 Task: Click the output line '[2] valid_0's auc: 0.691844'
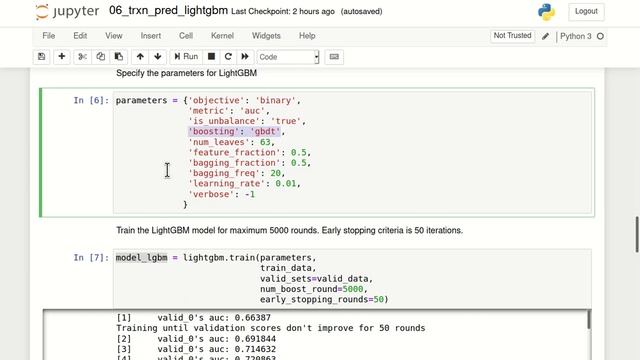(x=196, y=339)
